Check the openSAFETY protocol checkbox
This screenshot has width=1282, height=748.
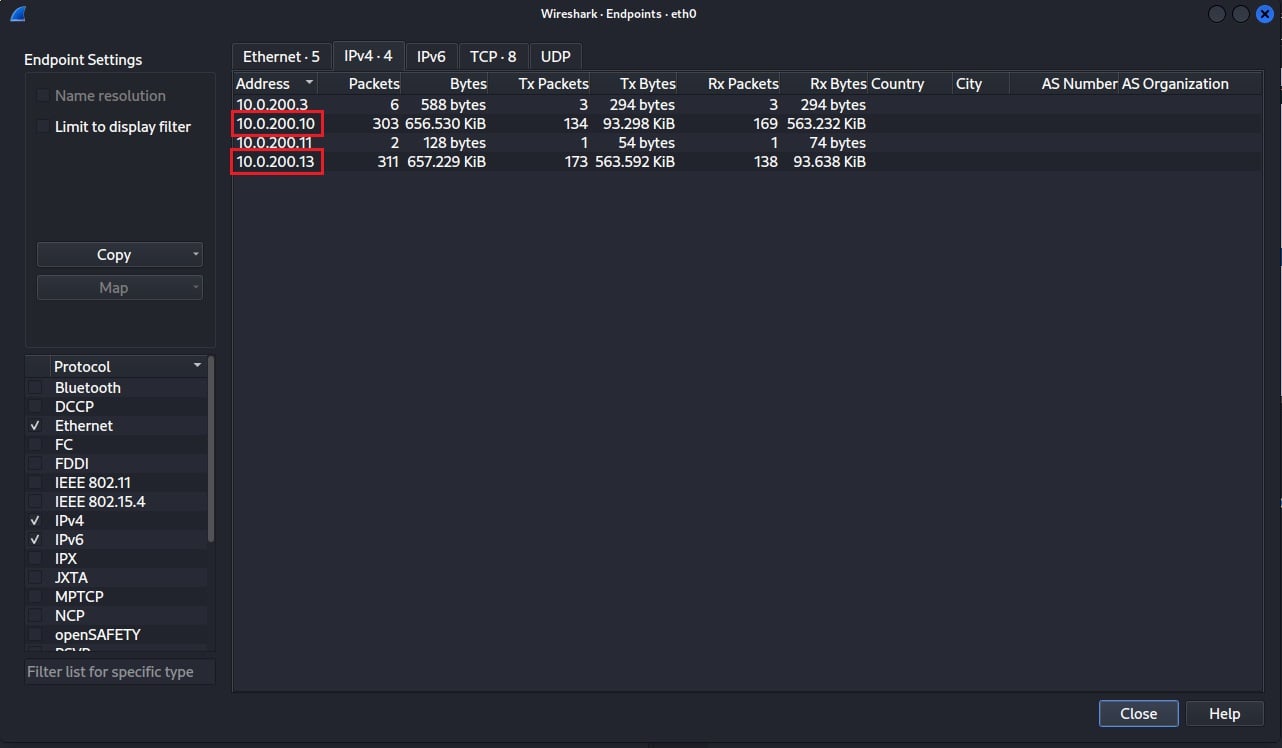(35, 635)
